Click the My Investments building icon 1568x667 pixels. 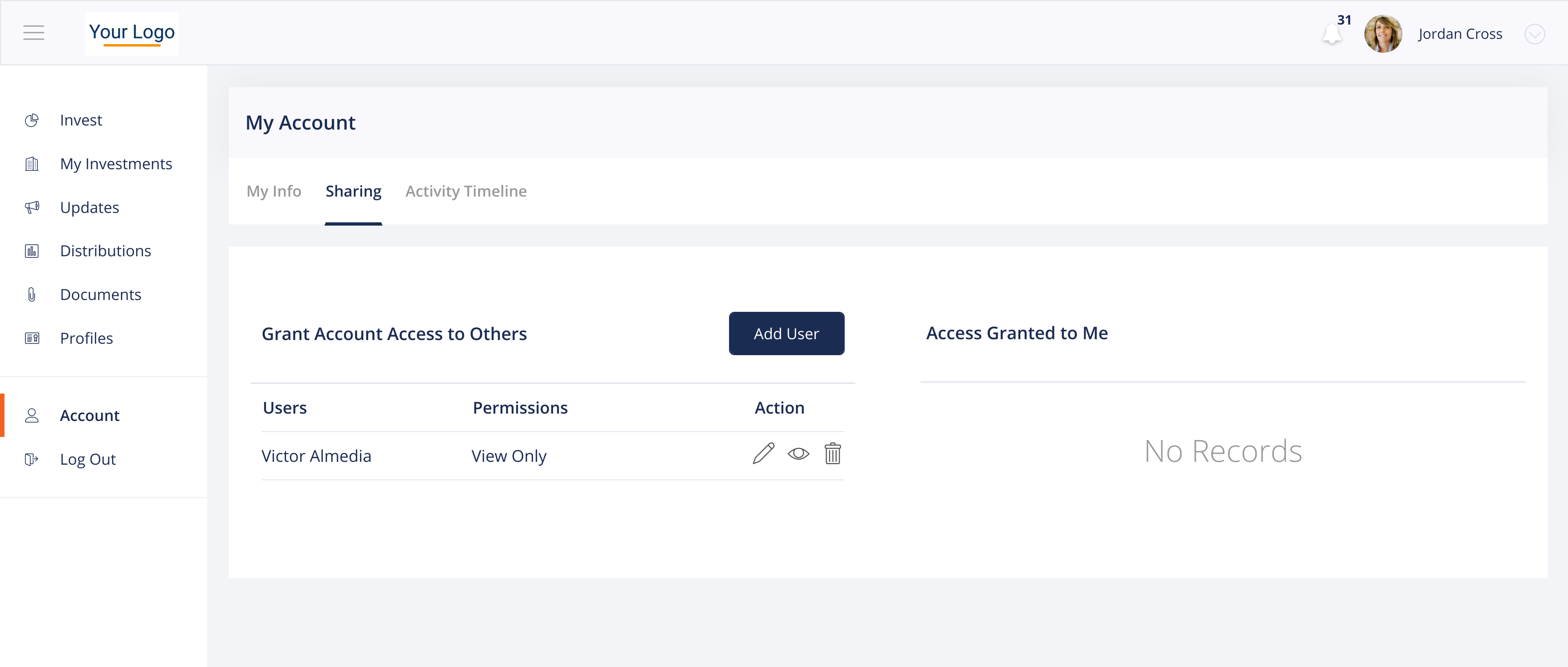coord(31,164)
